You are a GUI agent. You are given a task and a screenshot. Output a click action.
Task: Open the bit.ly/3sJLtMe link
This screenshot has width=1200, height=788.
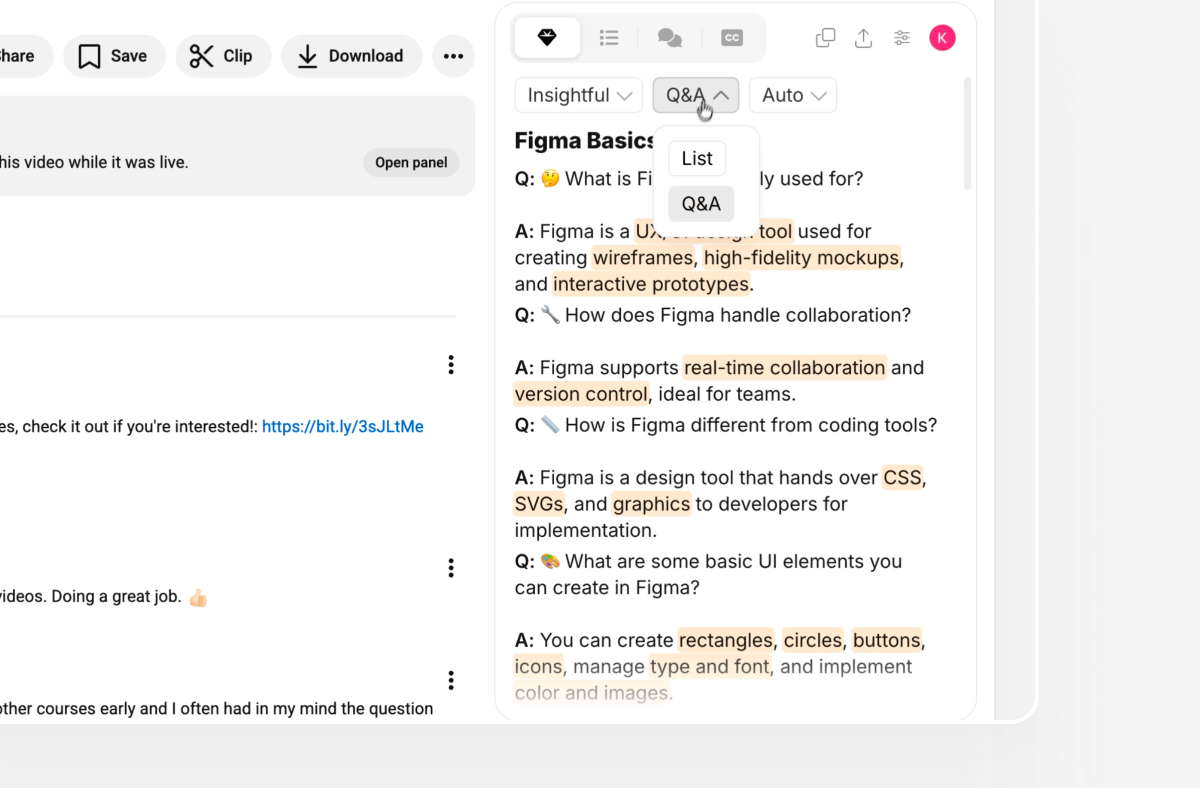coord(343,426)
